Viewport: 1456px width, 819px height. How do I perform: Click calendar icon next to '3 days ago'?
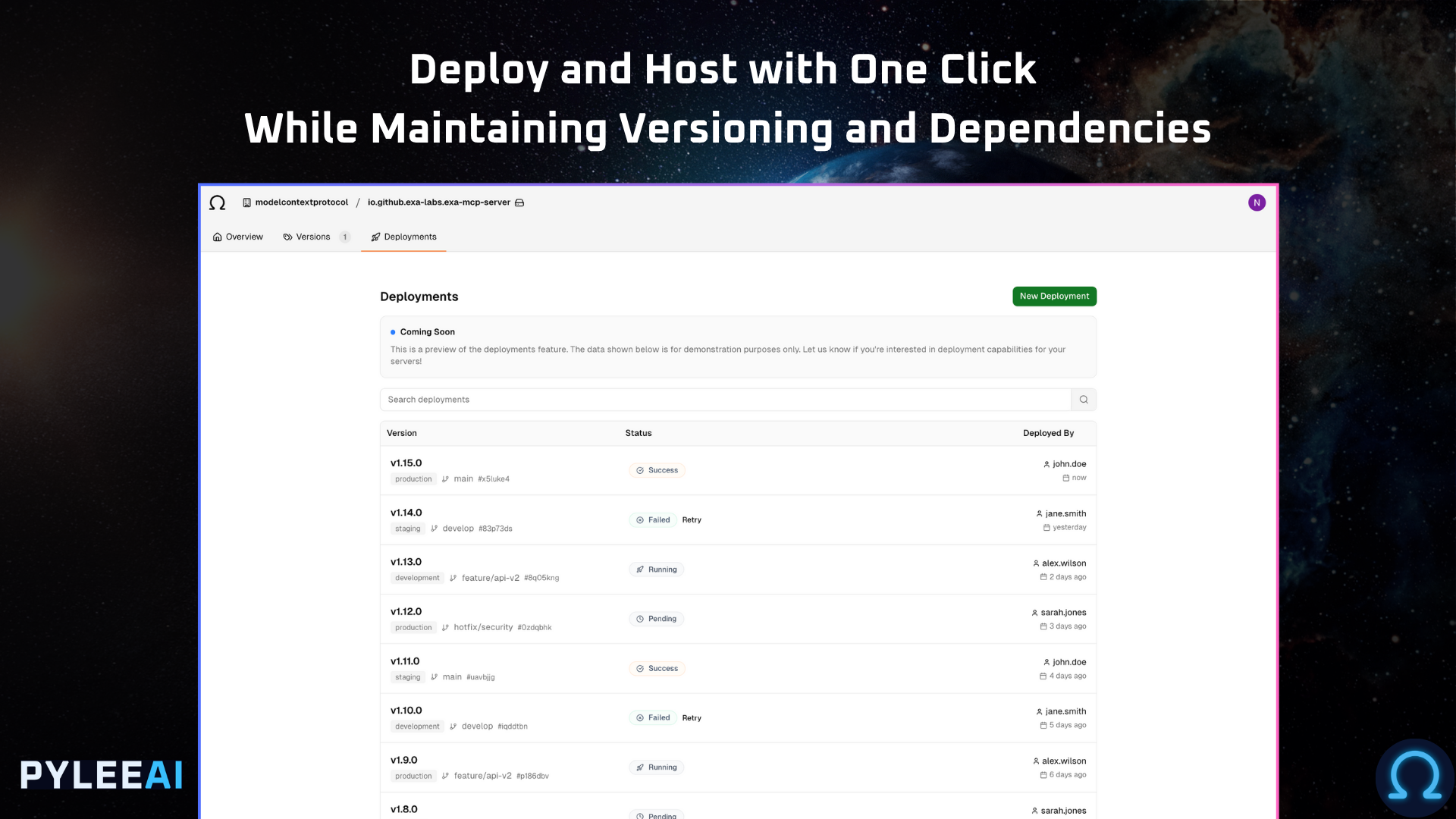[x=1043, y=626]
